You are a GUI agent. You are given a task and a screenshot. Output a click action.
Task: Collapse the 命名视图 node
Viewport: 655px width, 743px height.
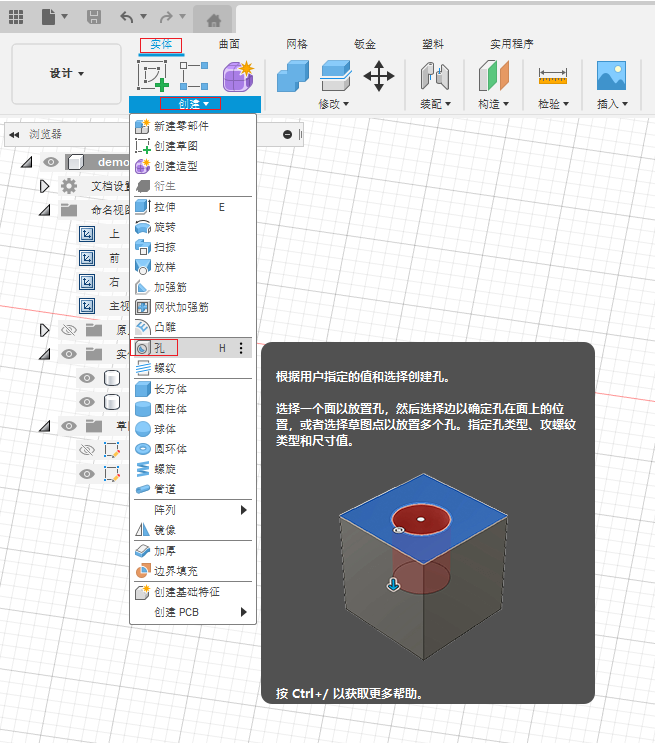click(x=45, y=210)
